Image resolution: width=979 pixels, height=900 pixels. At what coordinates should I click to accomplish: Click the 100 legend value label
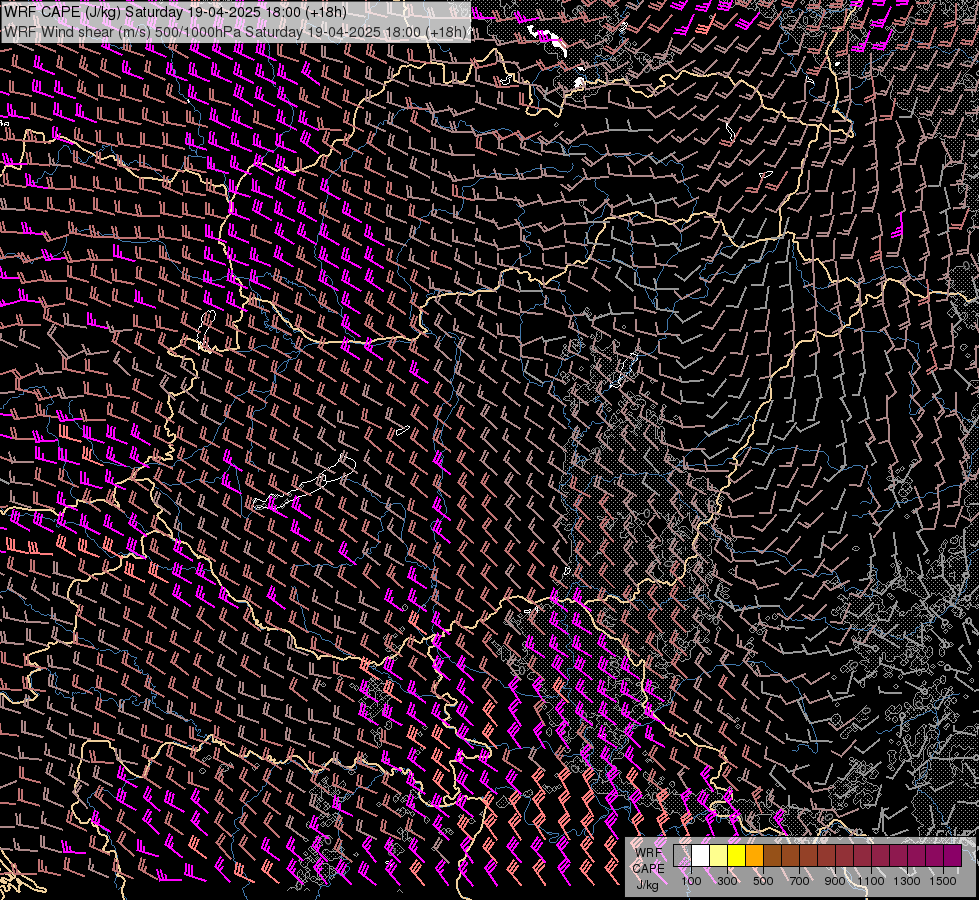[x=691, y=881]
